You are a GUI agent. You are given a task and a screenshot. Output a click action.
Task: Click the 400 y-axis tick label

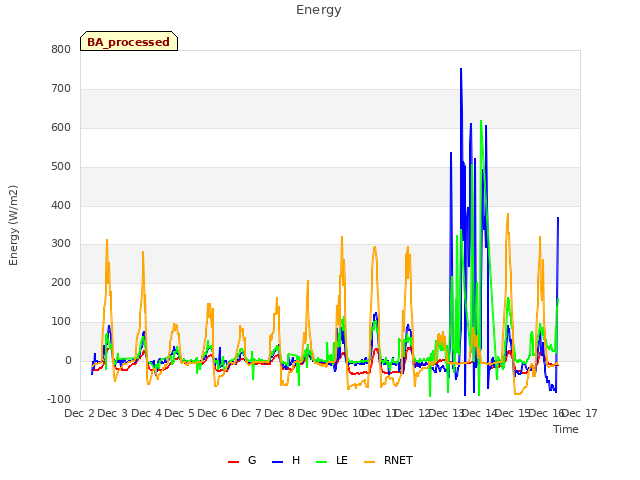[61, 205]
